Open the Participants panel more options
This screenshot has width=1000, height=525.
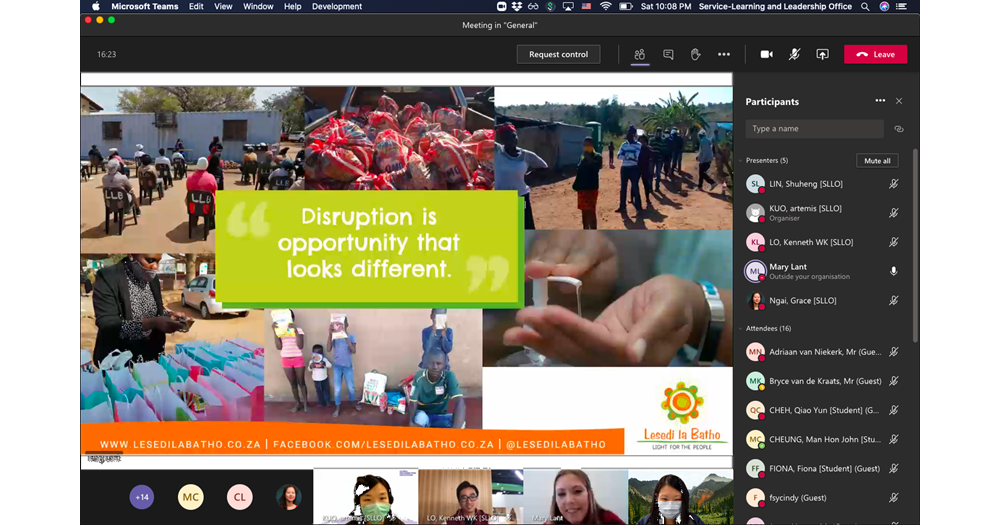coord(880,101)
